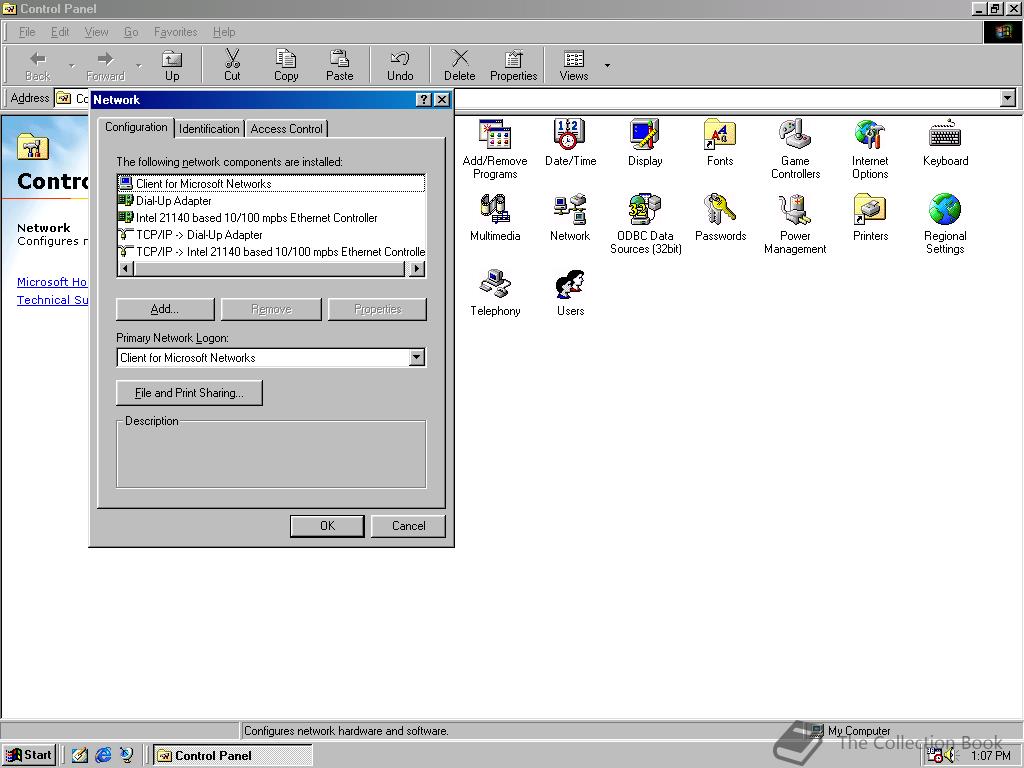Expand the Address bar dropdown arrow

(1008, 99)
